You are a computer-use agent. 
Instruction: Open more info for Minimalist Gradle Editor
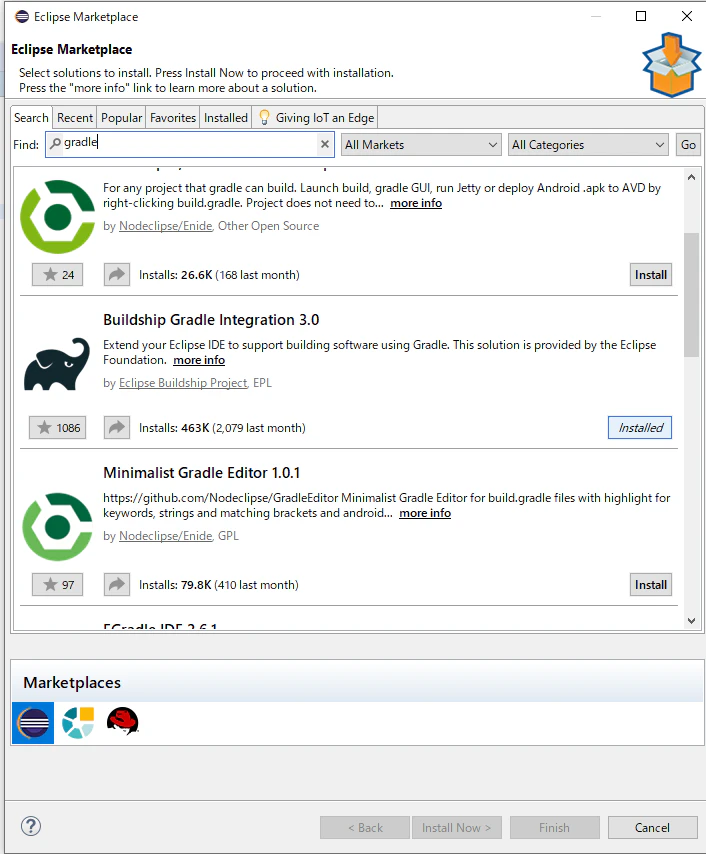pos(425,513)
